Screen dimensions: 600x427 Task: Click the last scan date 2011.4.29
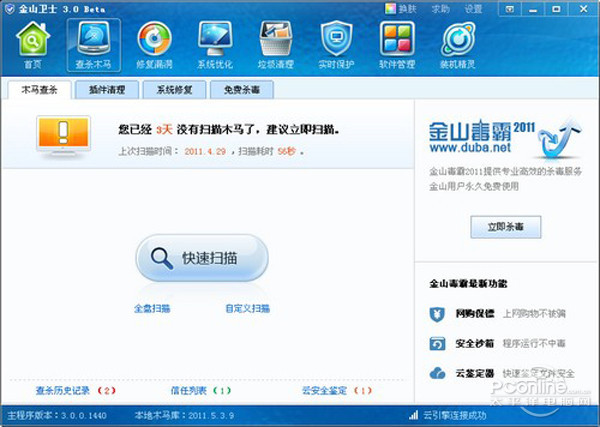205,152
